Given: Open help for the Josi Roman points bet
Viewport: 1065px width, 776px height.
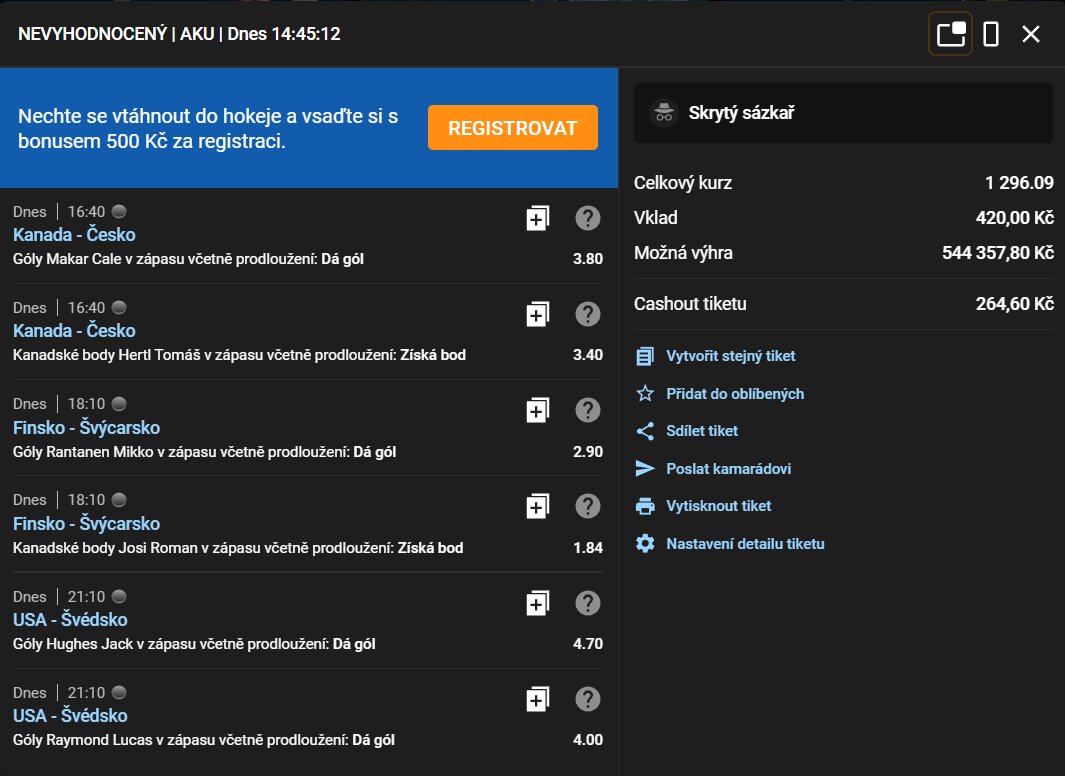Looking at the screenshot, I should (x=588, y=506).
